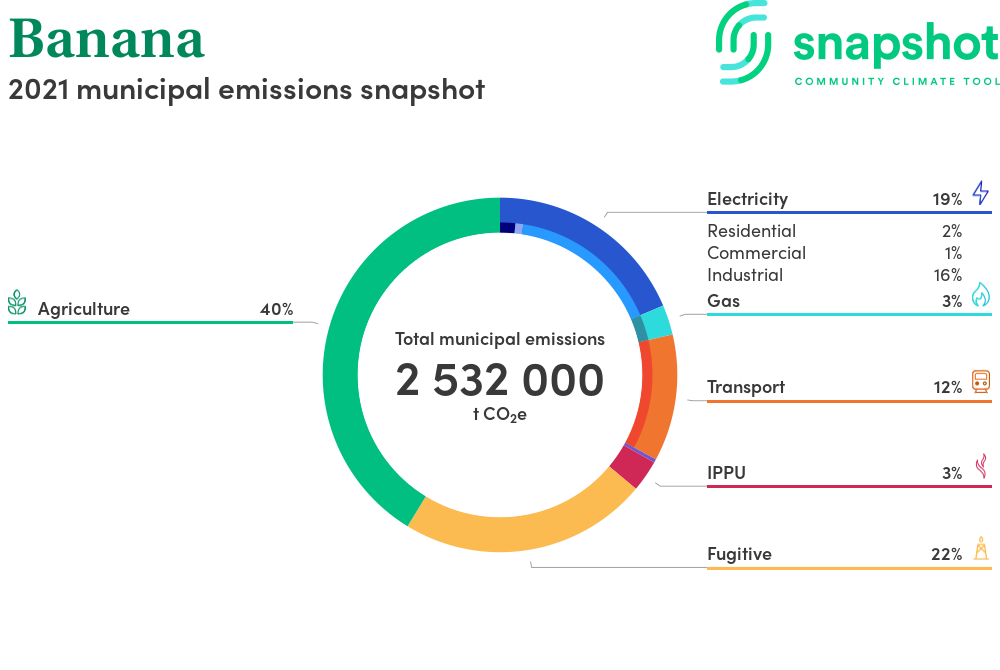Click the Commercial 1% value
1000x670 pixels.
coord(953,253)
